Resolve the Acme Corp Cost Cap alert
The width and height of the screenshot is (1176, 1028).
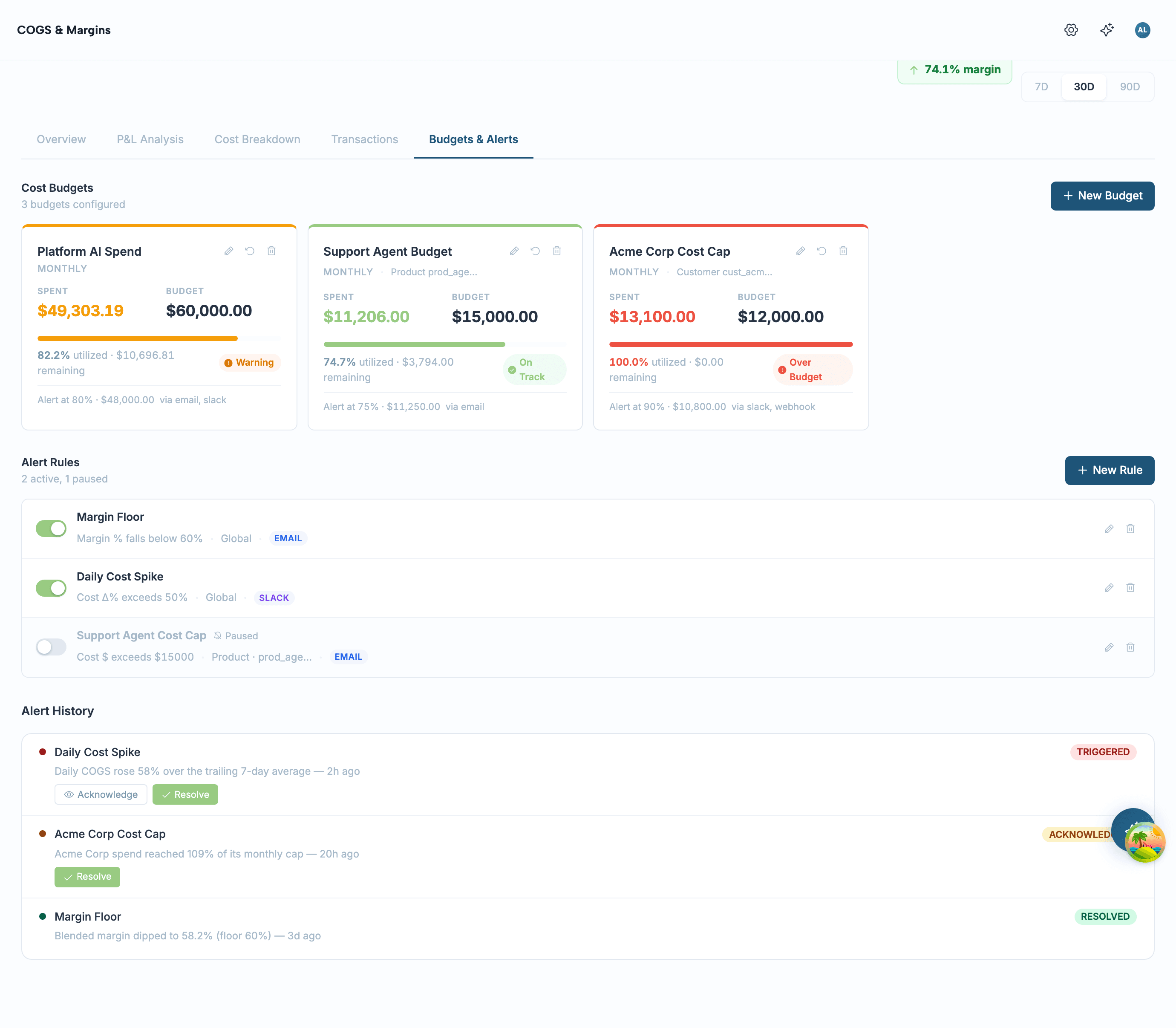[87, 877]
